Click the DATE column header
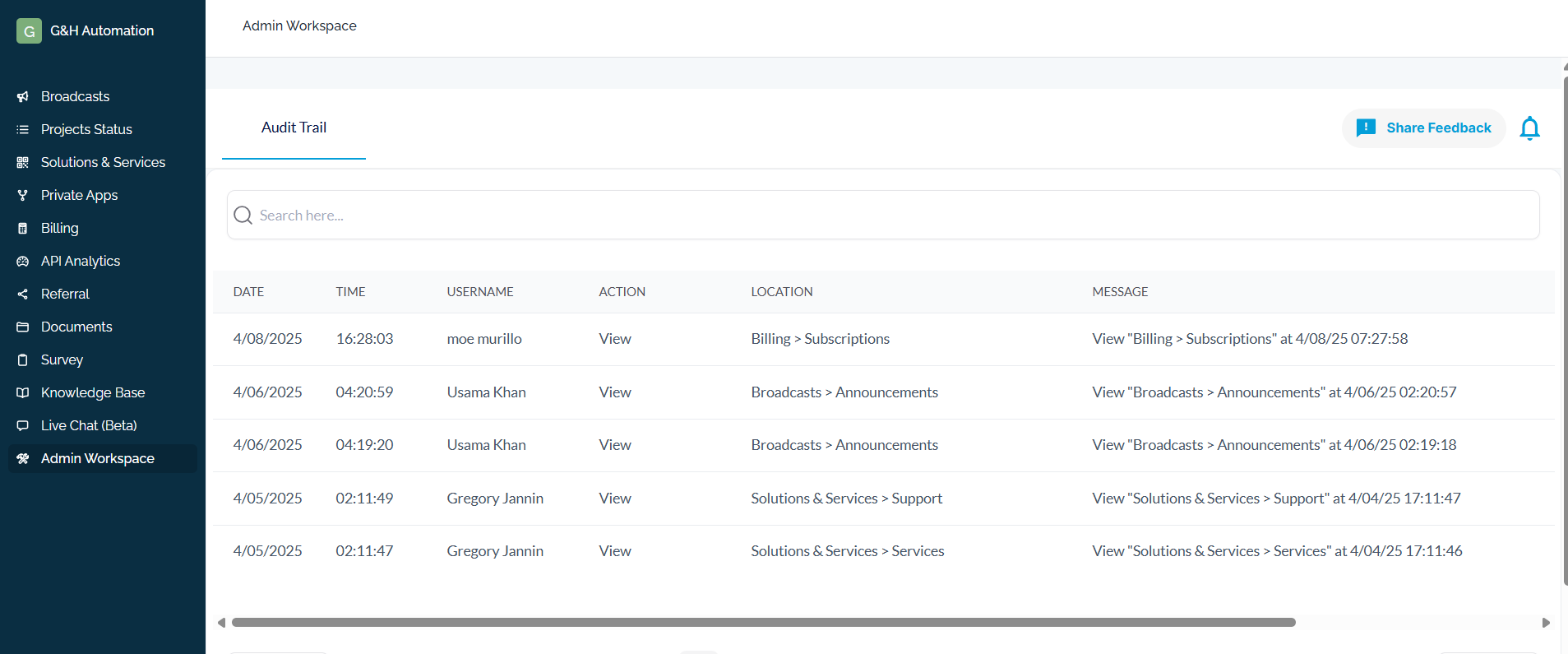The width and height of the screenshot is (1568, 654). [248, 292]
